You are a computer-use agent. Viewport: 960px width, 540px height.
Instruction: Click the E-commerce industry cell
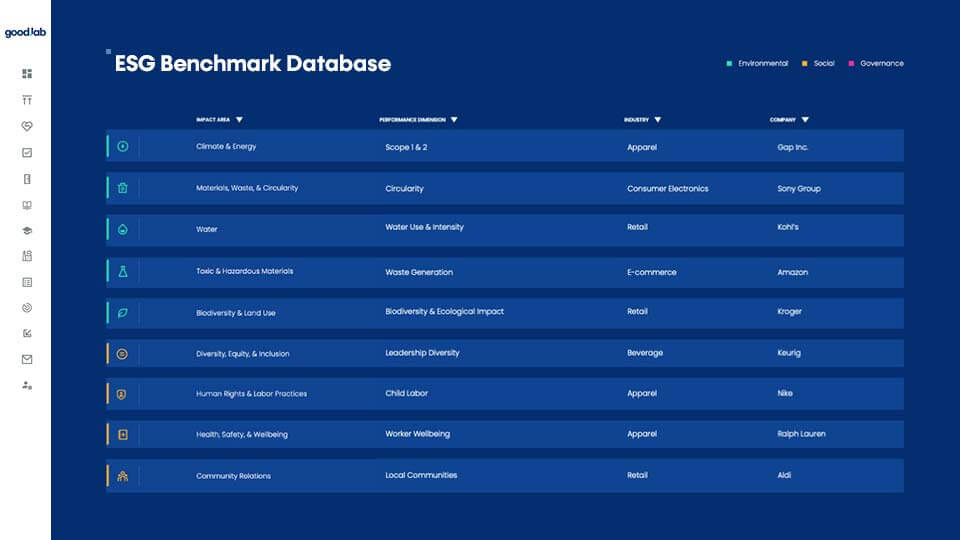pos(651,272)
